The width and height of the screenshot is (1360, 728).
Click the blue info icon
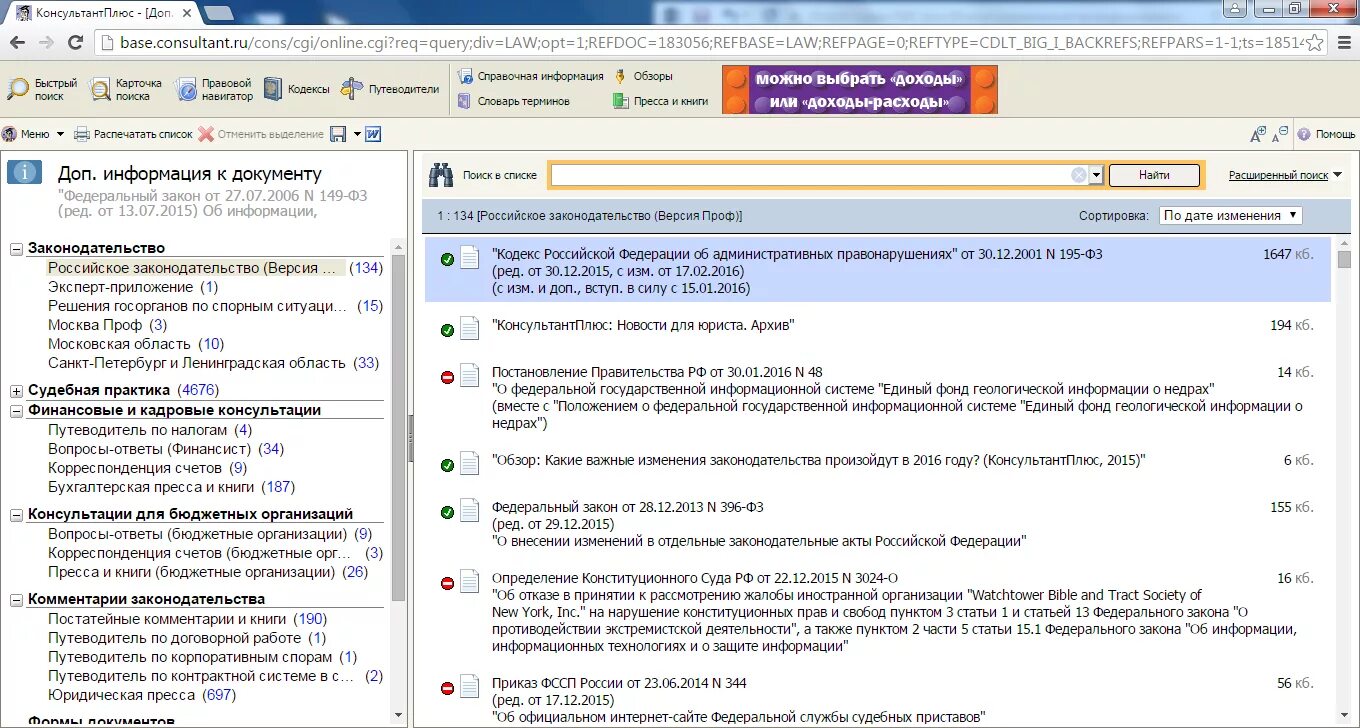[24, 172]
